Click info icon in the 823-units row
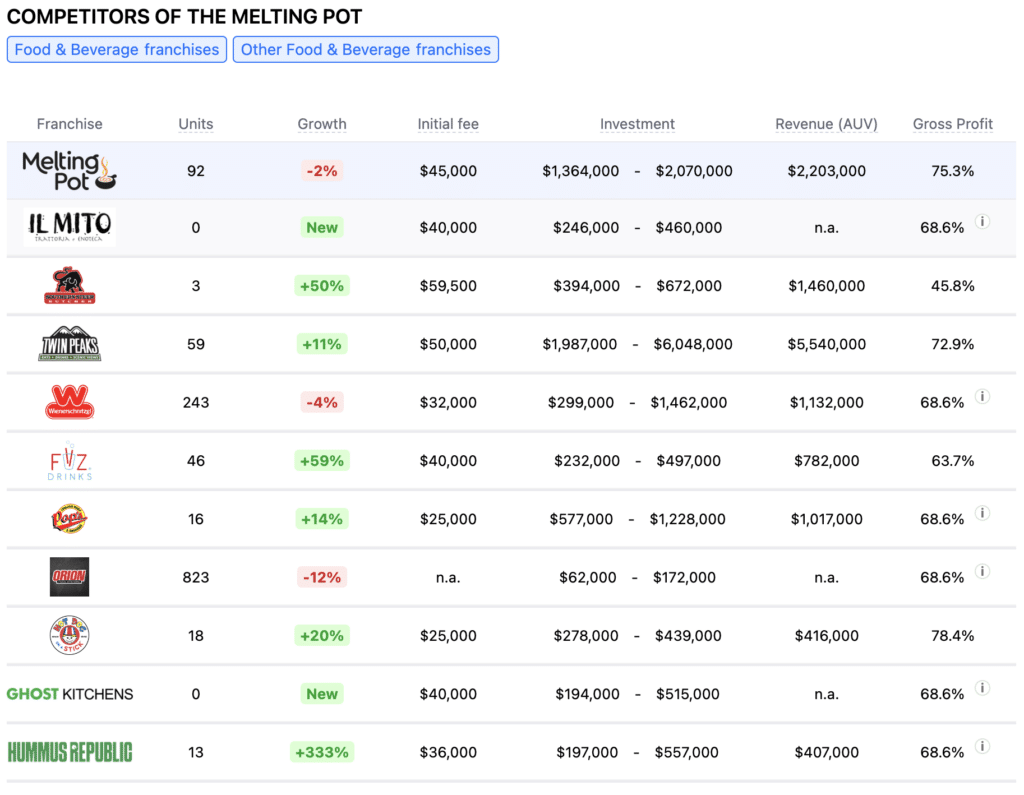Screen dimensions: 1024x795 tap(982, 571)
